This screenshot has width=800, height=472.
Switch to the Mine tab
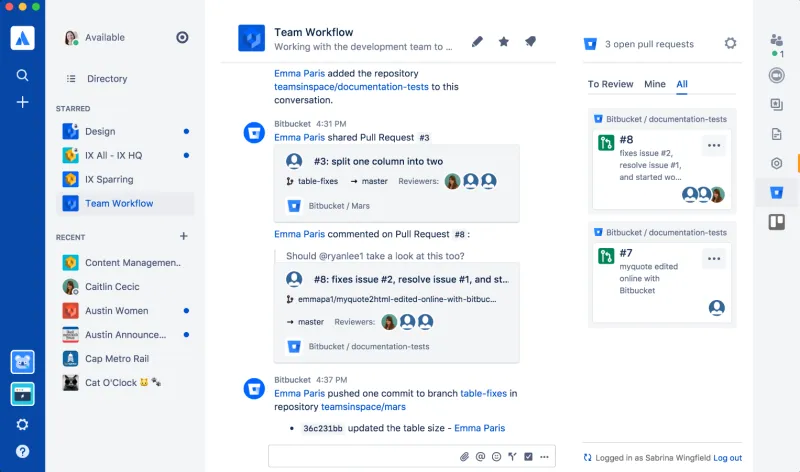click(x=655, y=84)
